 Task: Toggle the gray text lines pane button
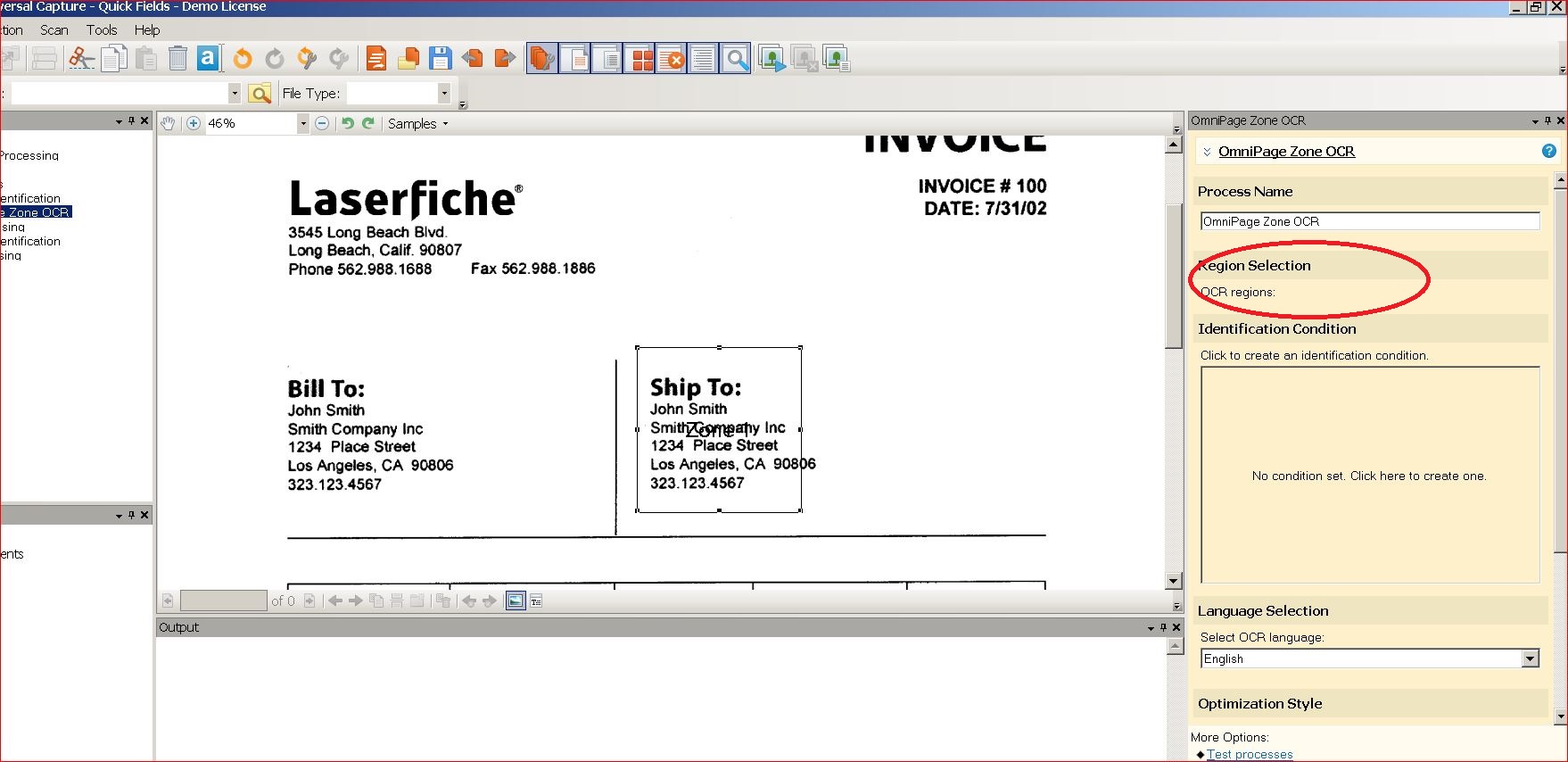703,59
